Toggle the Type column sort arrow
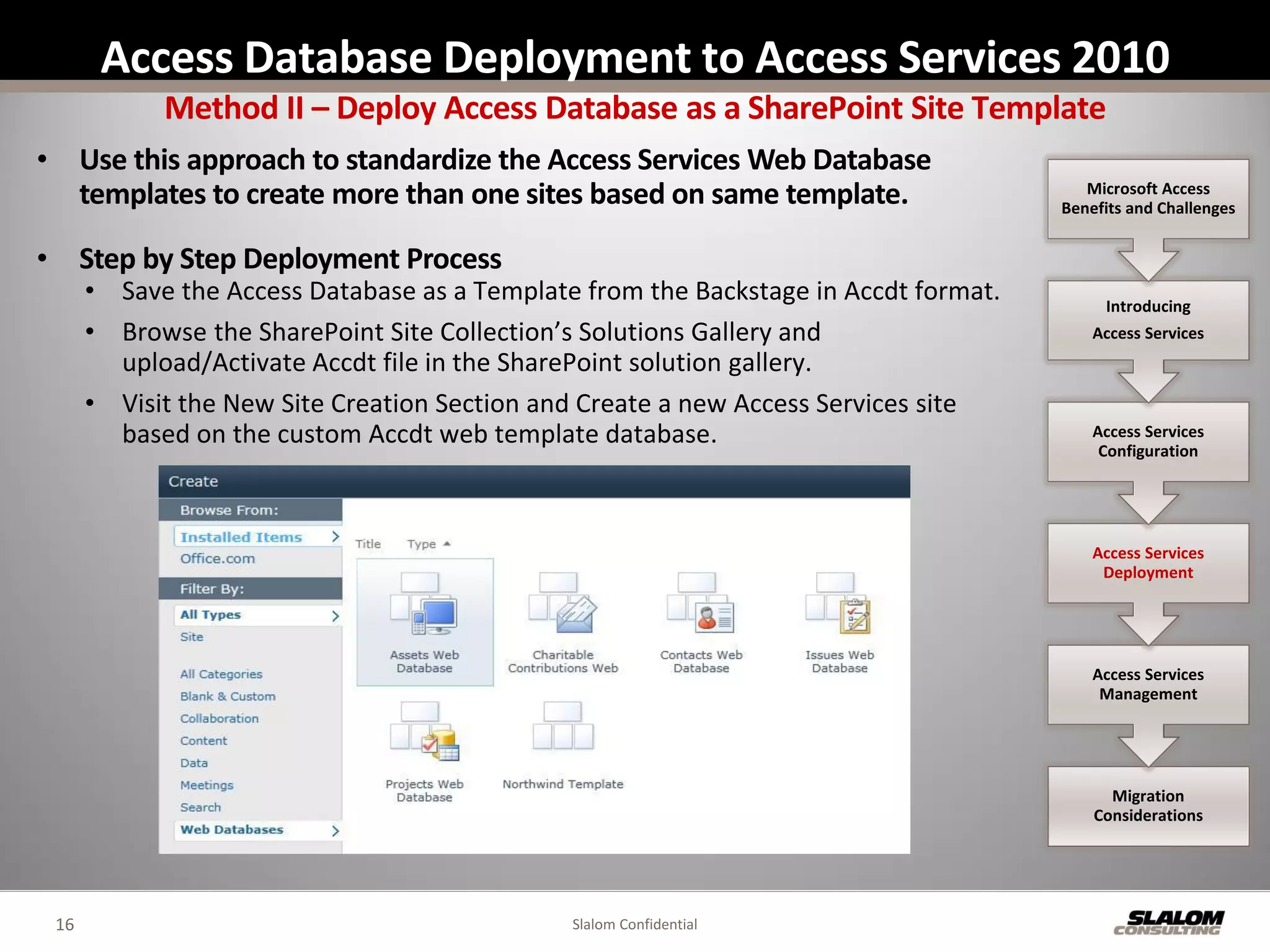This screenshot has width=1270, height=952. click(x=446, y=544)
